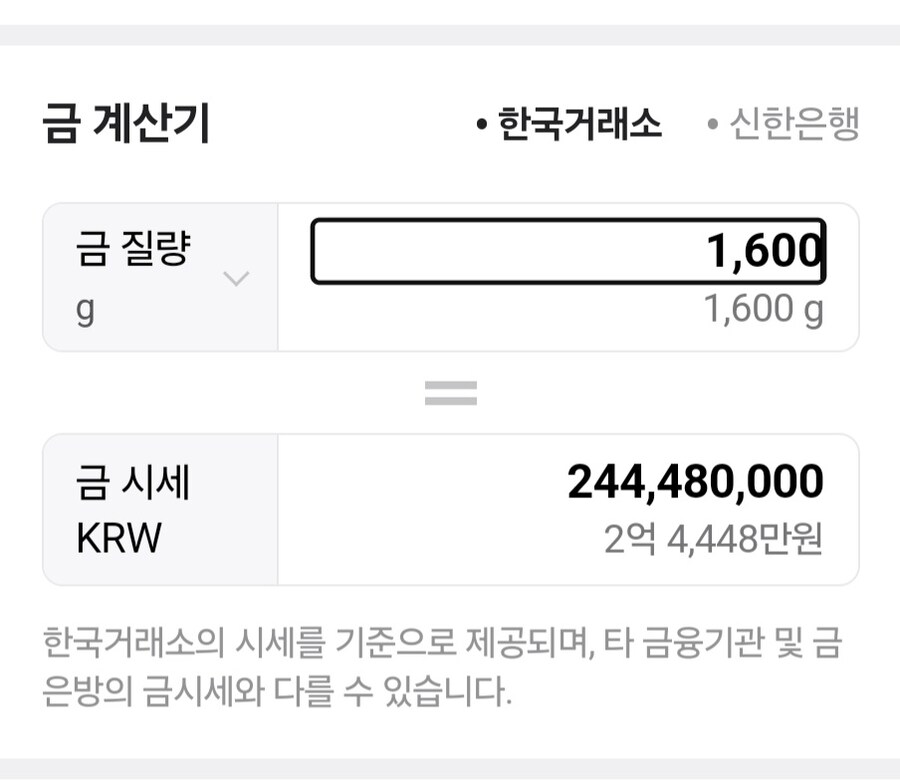Click the disclaimer text below the calculator
Screen dimensions: 900x783
coord(448,661)
